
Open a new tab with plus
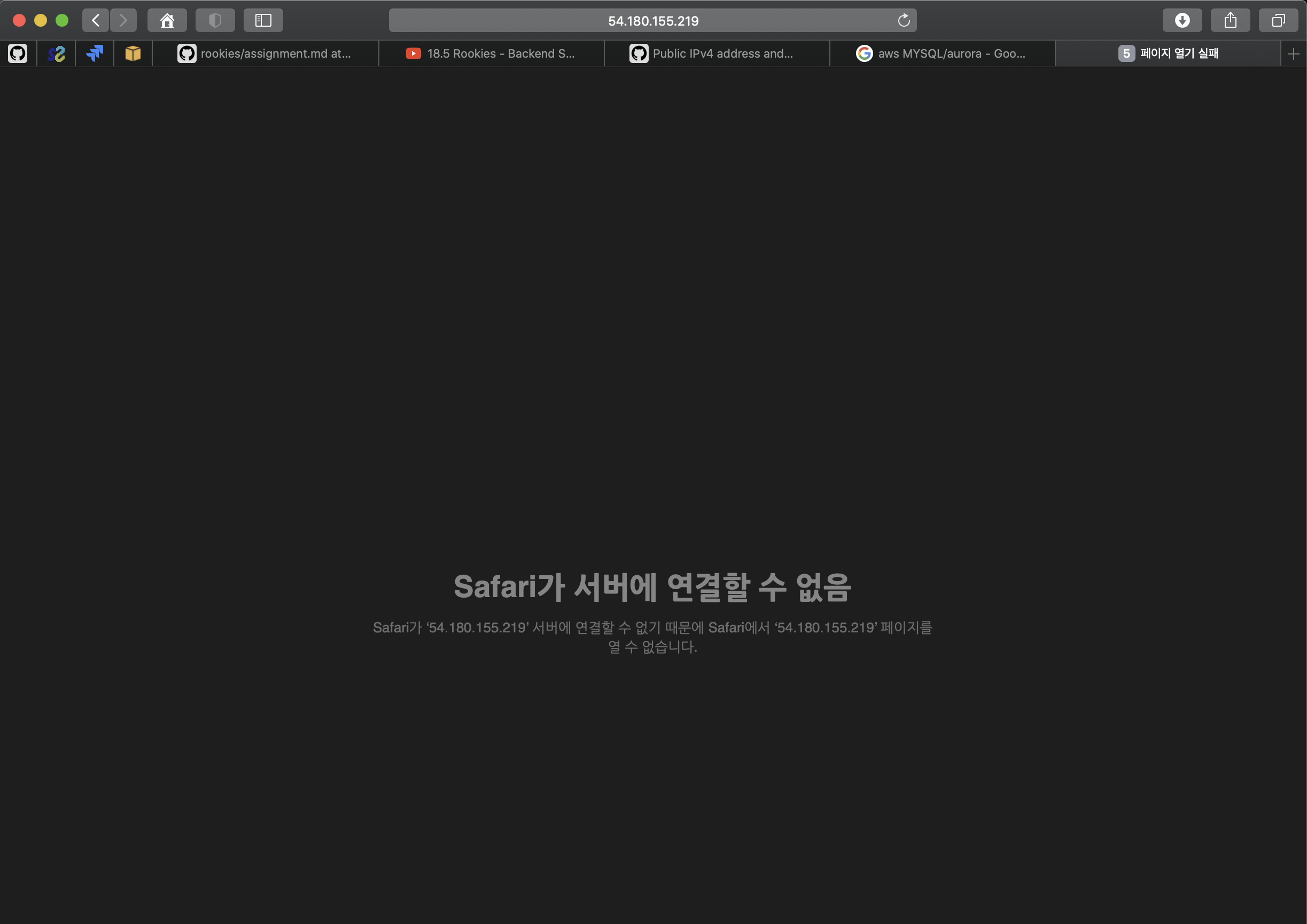[x=1293, y=53]
